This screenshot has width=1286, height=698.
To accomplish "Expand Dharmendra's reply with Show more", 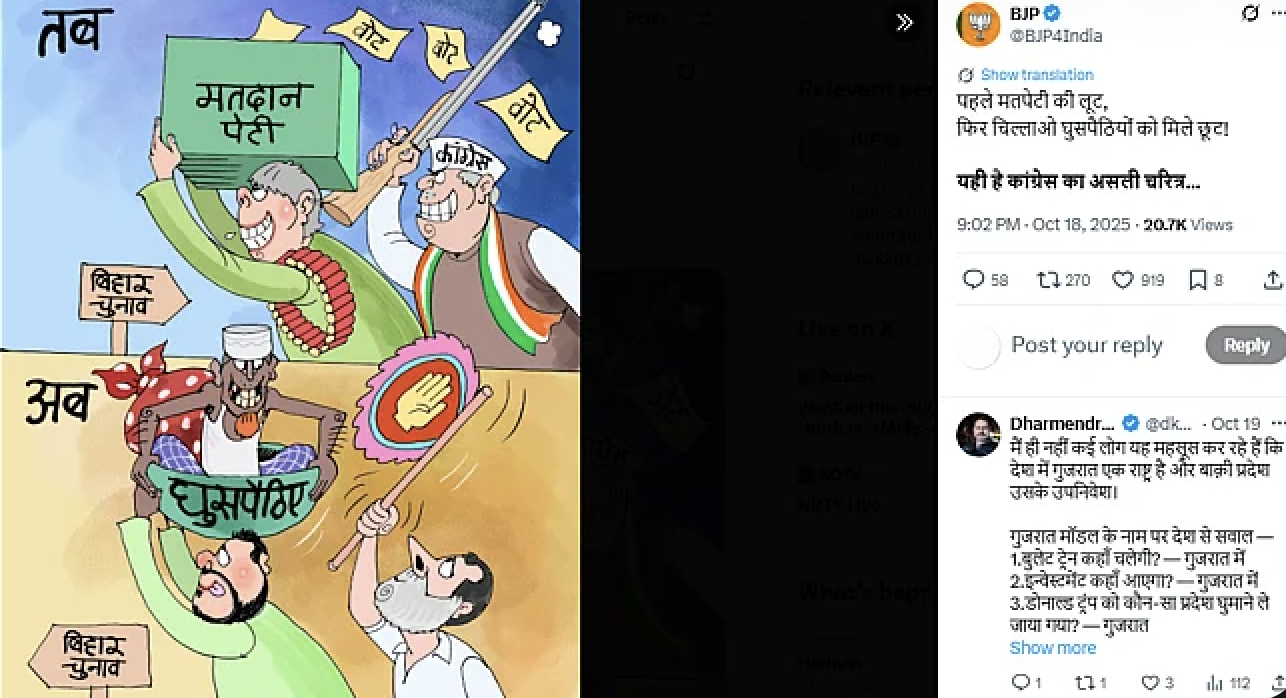I will click(1052, 648).
